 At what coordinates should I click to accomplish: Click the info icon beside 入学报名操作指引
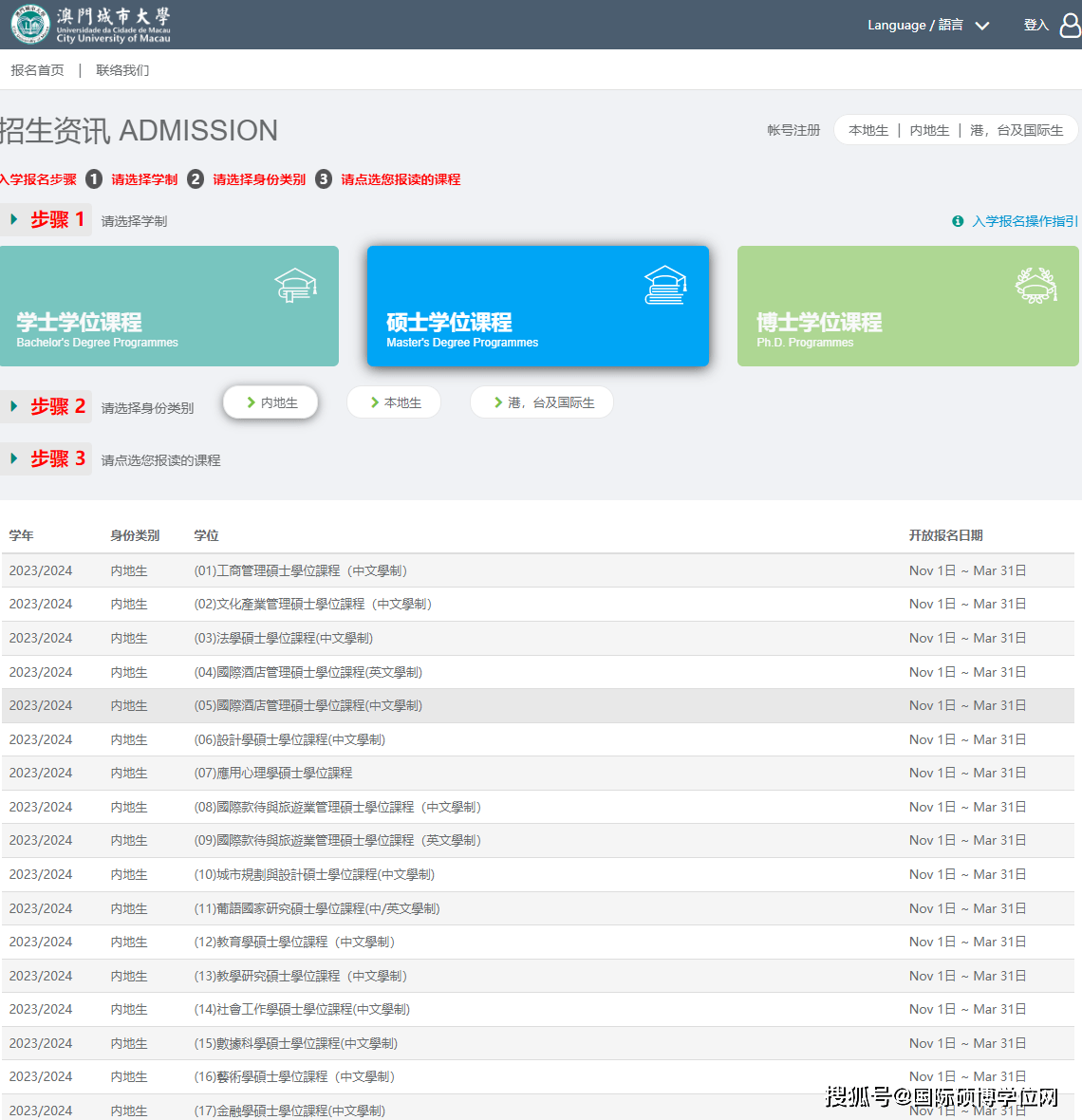click(x=958, y=221)
